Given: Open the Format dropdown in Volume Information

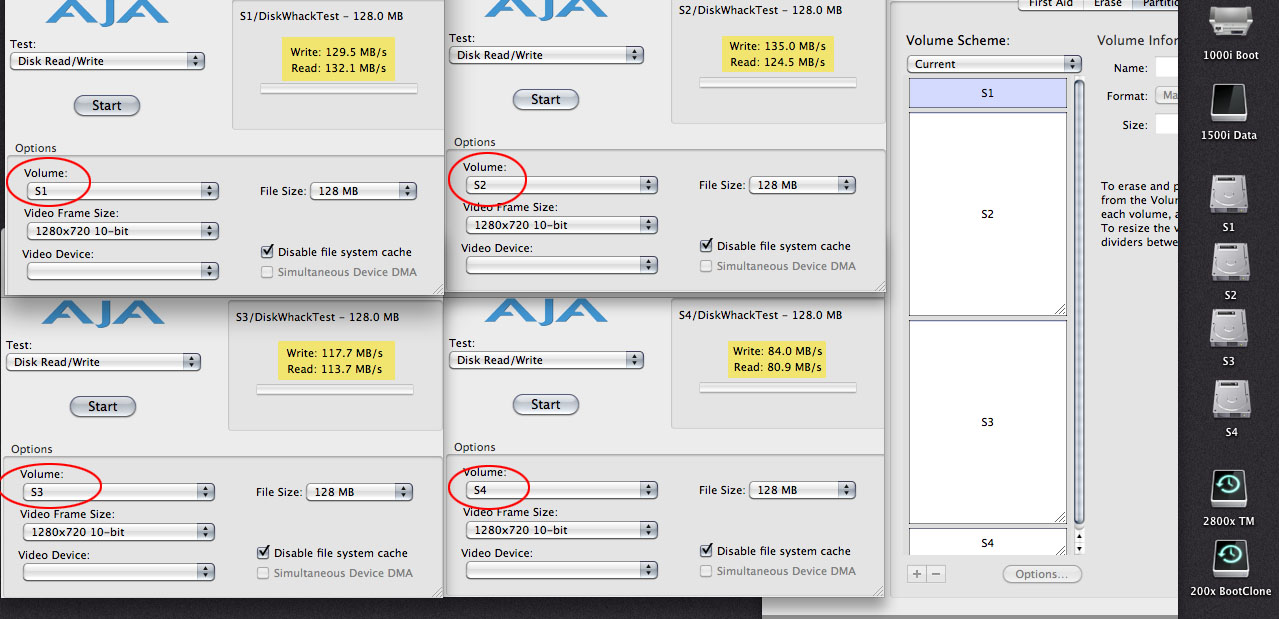Looking at the screenshot, I should [x=1166, y=96].
